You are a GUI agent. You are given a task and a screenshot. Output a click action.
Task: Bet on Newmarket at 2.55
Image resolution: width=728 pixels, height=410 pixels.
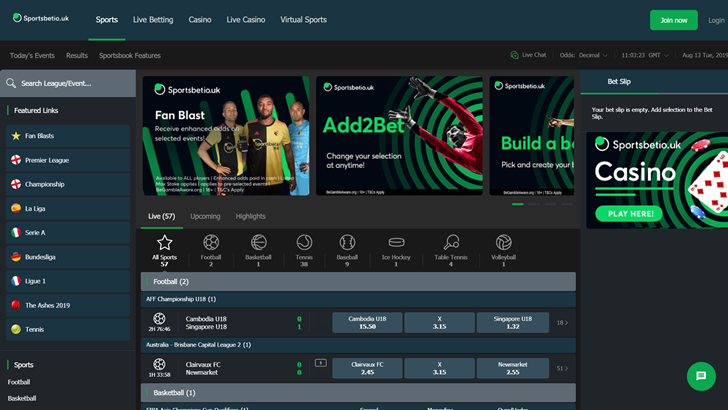click(x=513, y=368)
